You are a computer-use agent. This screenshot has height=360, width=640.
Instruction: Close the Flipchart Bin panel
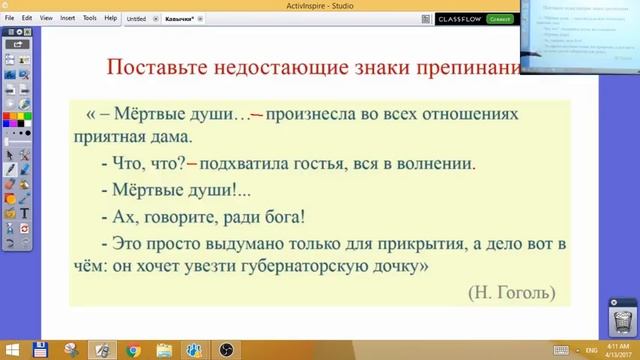[x=614, y=302]
